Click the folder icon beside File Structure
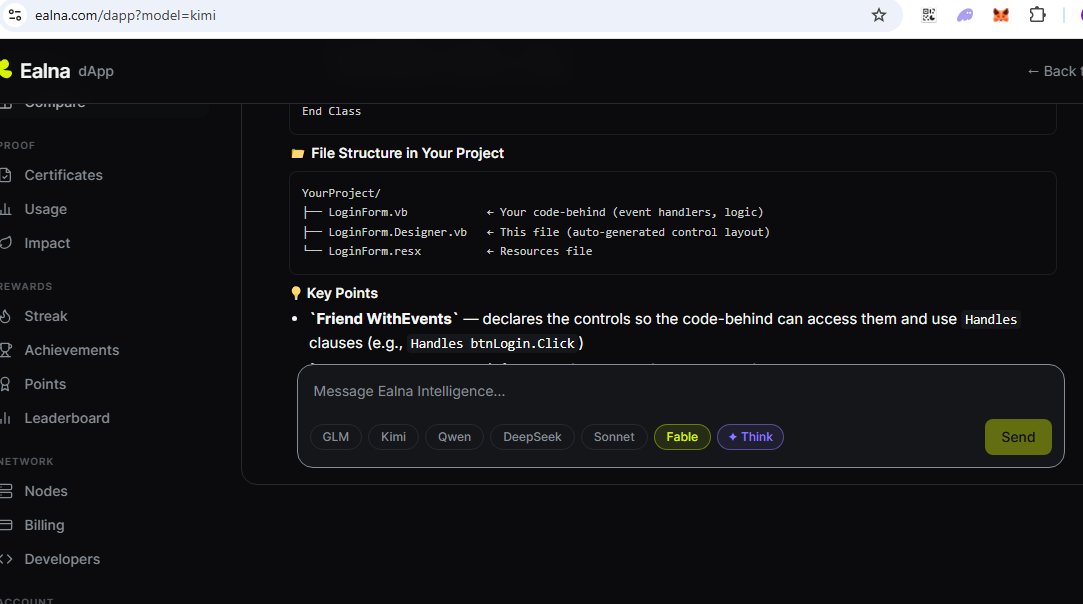This screenshot has width=1083, height=604. (x=298, y=153)
